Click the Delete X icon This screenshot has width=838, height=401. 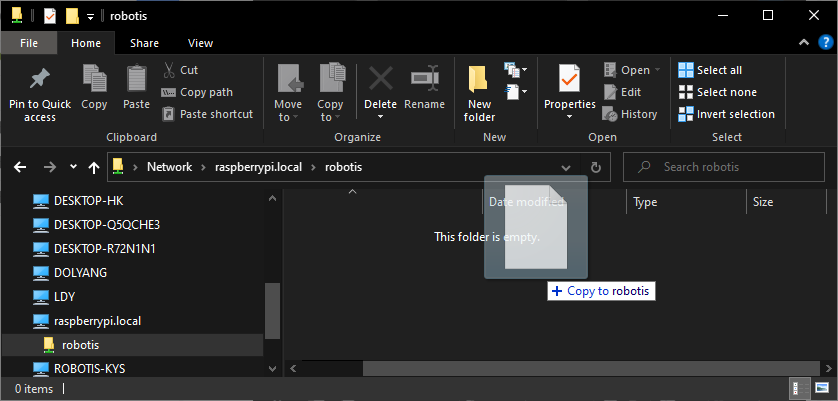click(380, 79)
